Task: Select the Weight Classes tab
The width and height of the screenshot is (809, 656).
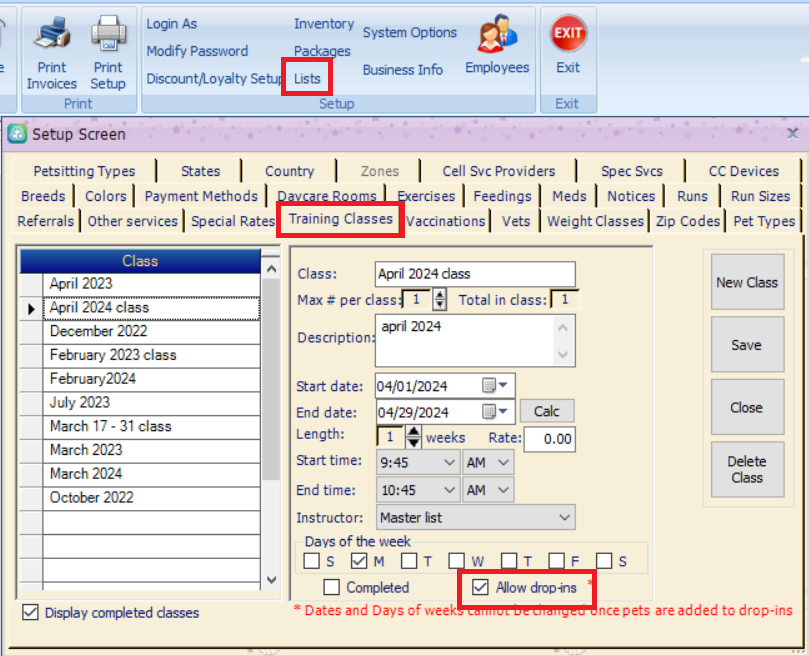Action: (x=595, y=221)
